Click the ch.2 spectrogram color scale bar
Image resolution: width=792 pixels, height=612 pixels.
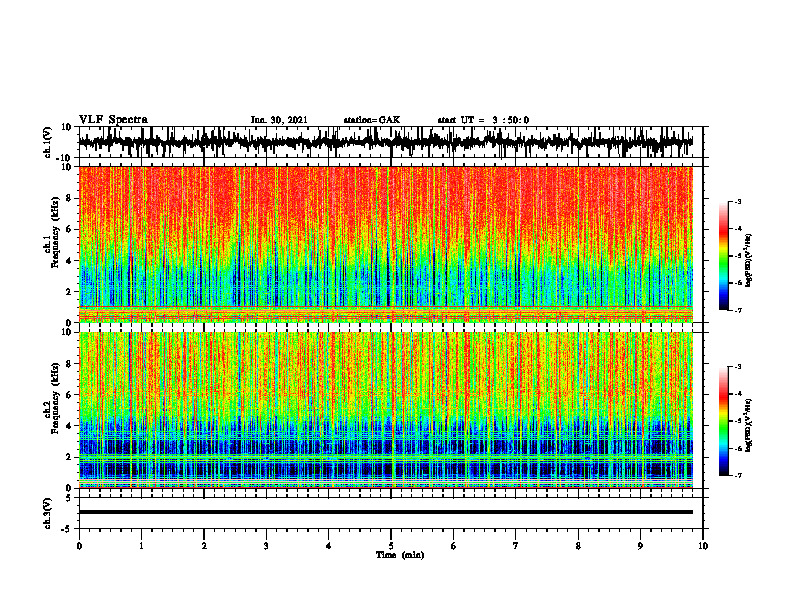pos(723,421)
